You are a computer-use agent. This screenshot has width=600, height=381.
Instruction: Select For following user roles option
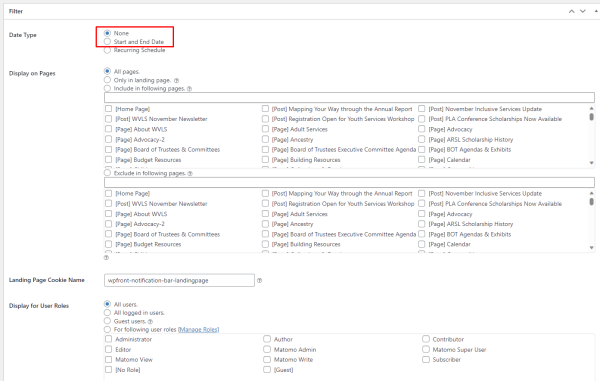(108, 329)
